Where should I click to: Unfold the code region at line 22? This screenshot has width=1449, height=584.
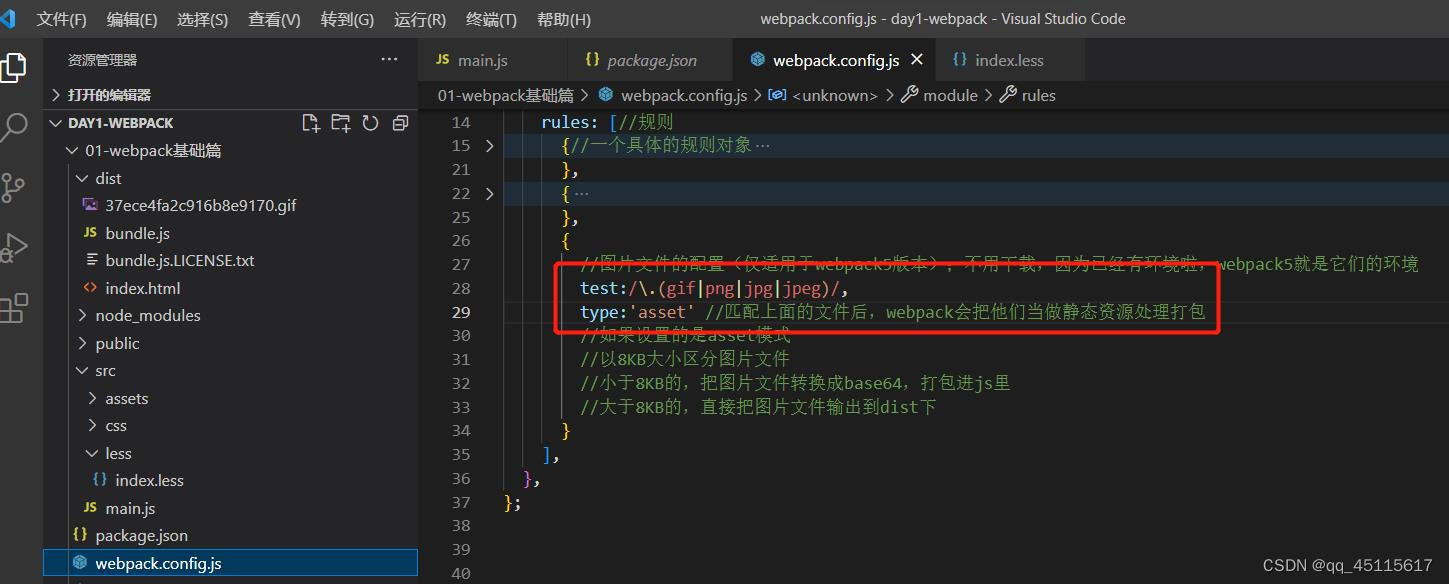489,194
